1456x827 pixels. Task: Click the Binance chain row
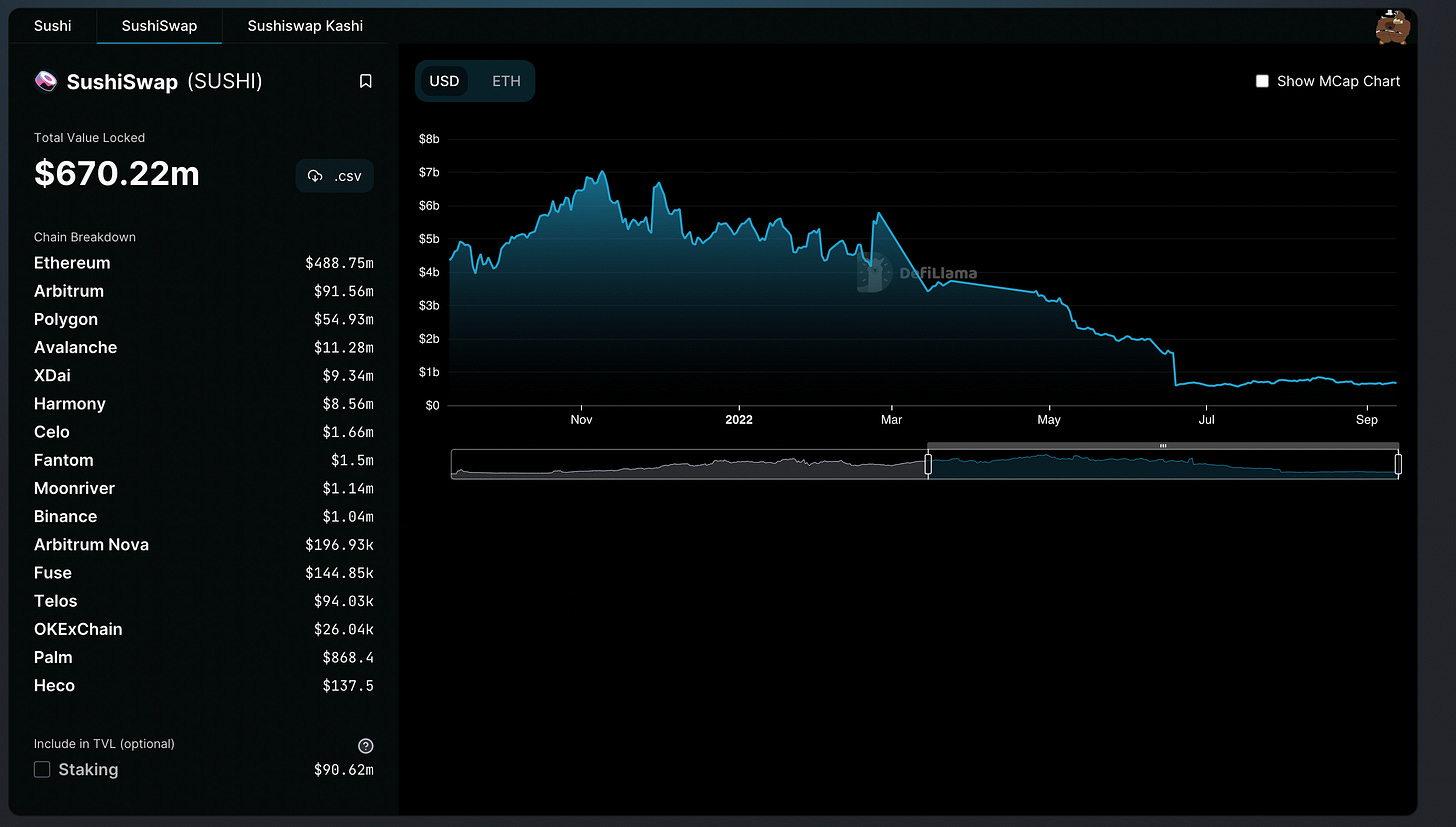(204, 516)
